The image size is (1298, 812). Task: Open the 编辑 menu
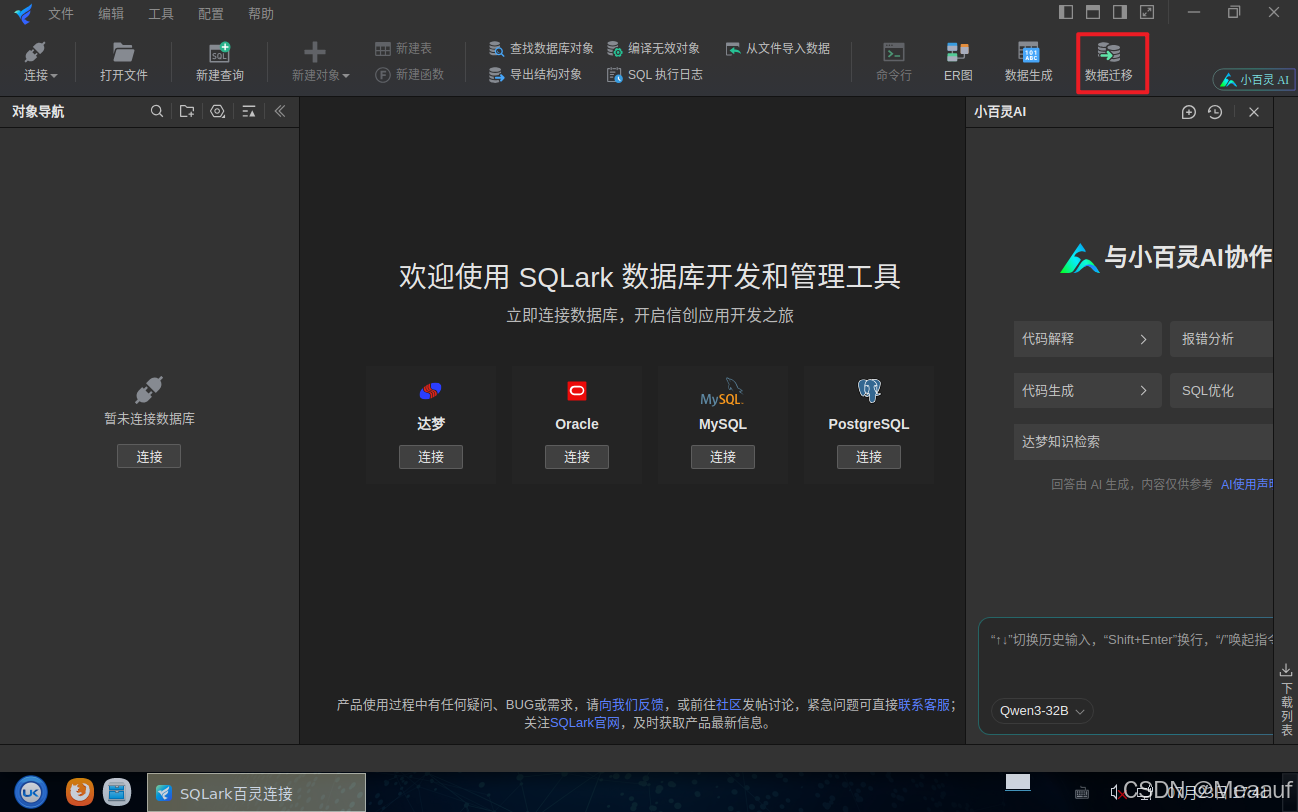coord(111,14)
